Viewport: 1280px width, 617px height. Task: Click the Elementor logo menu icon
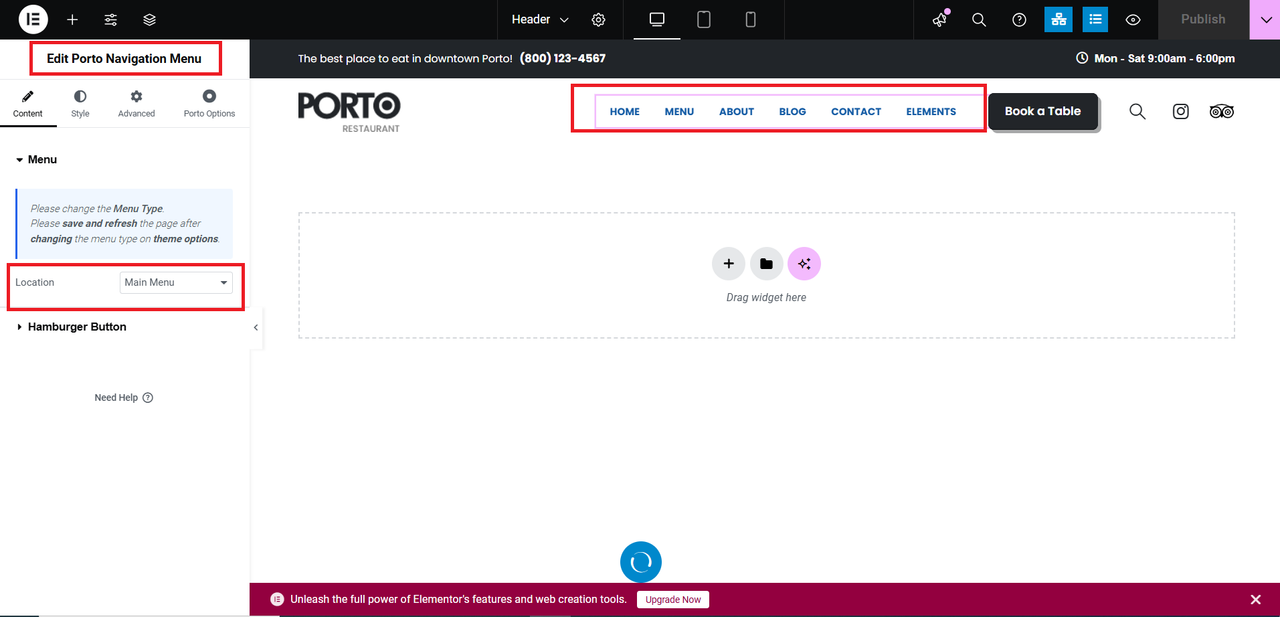coord(33,19)
